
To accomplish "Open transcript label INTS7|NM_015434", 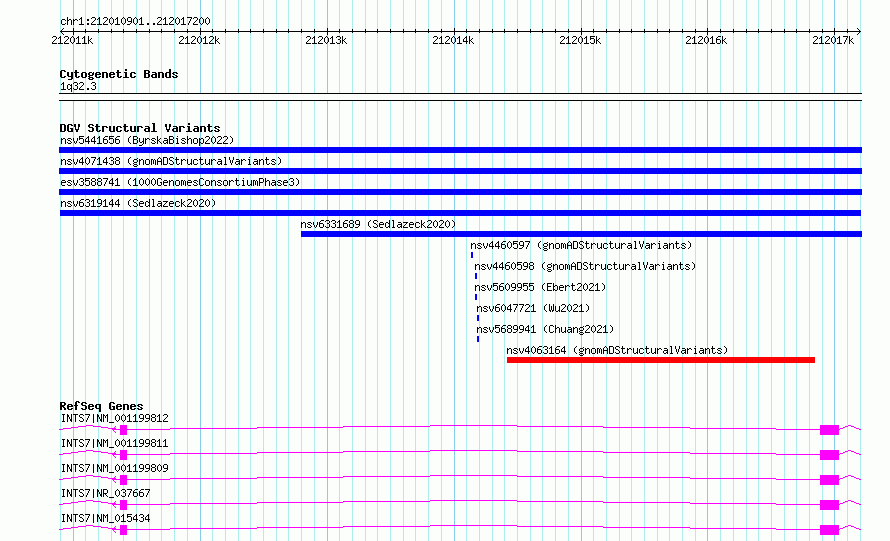I will [105, 518].
